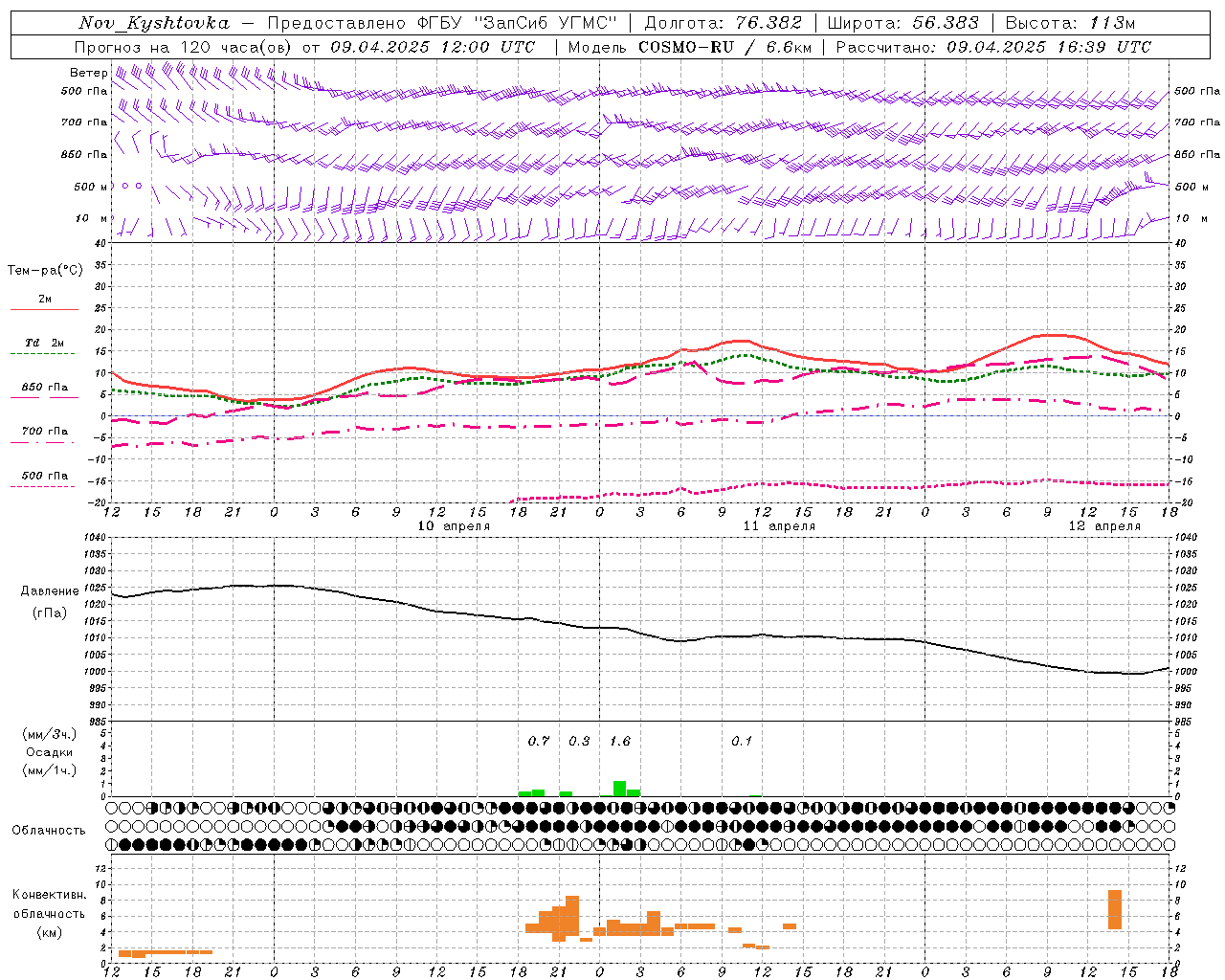The height and width of the screenshot is (980, 1225).
Task: Click the '(мм/3ч.)' precipitation unit label
Action: pyautogui.click(x=50, y=734)
